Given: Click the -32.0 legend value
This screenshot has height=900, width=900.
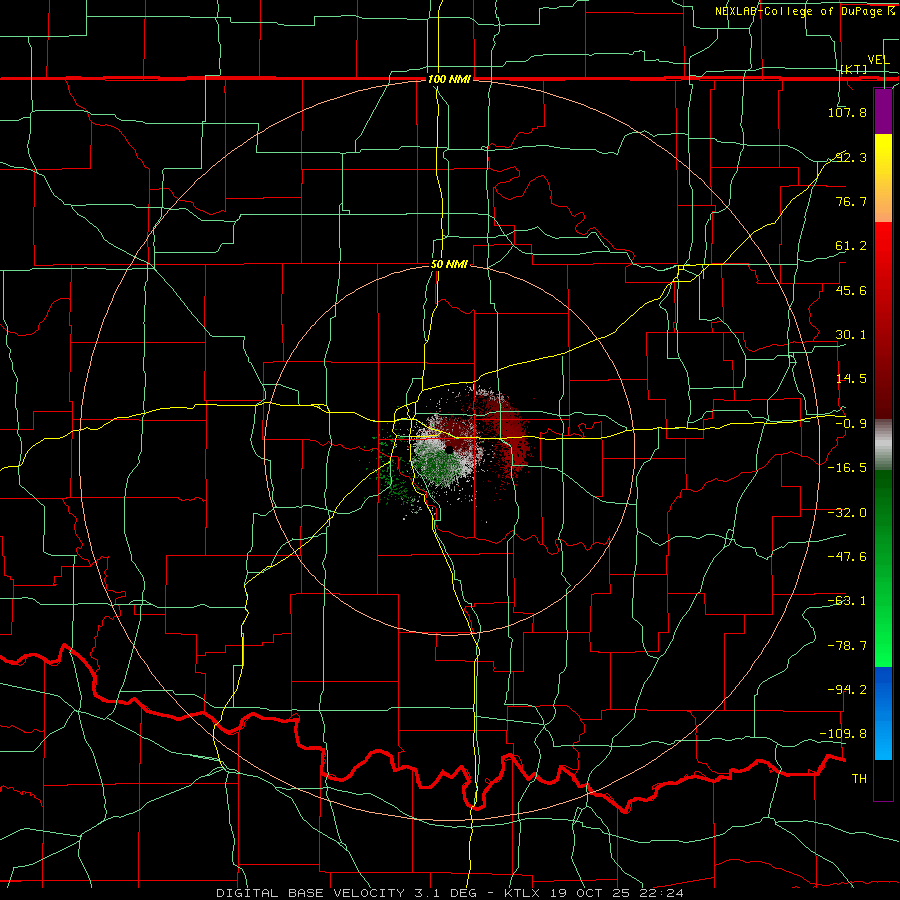Looking at the screenshot, I should [x=847, y=512].
